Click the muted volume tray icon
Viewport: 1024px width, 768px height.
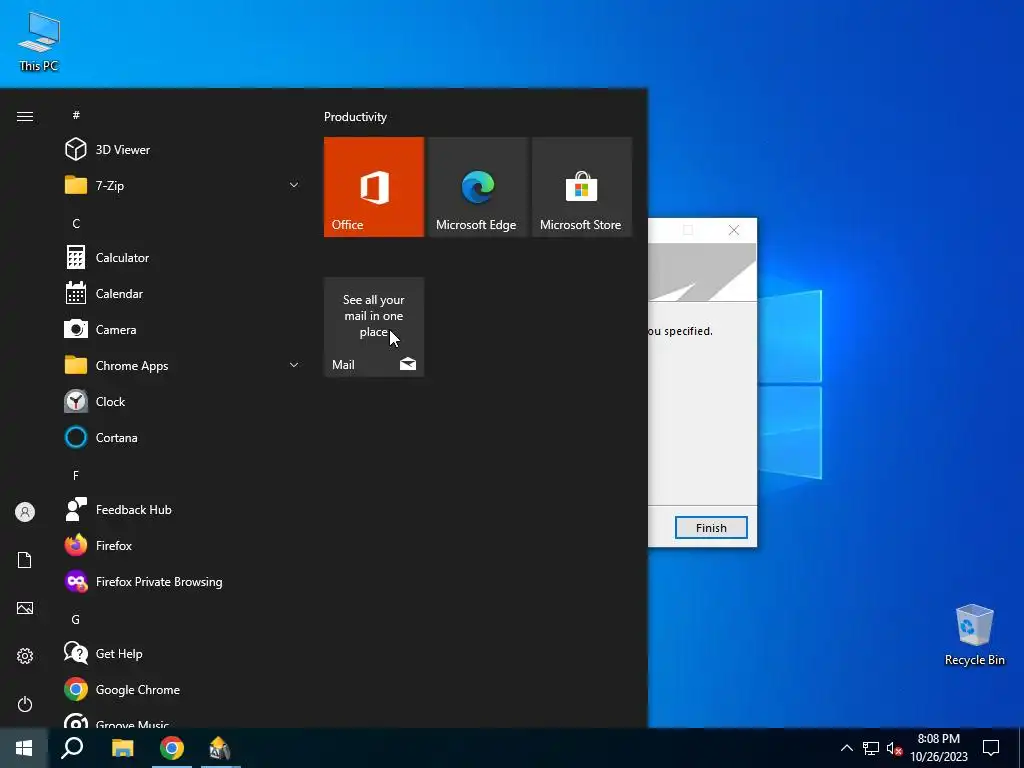[x=894, y=748]
